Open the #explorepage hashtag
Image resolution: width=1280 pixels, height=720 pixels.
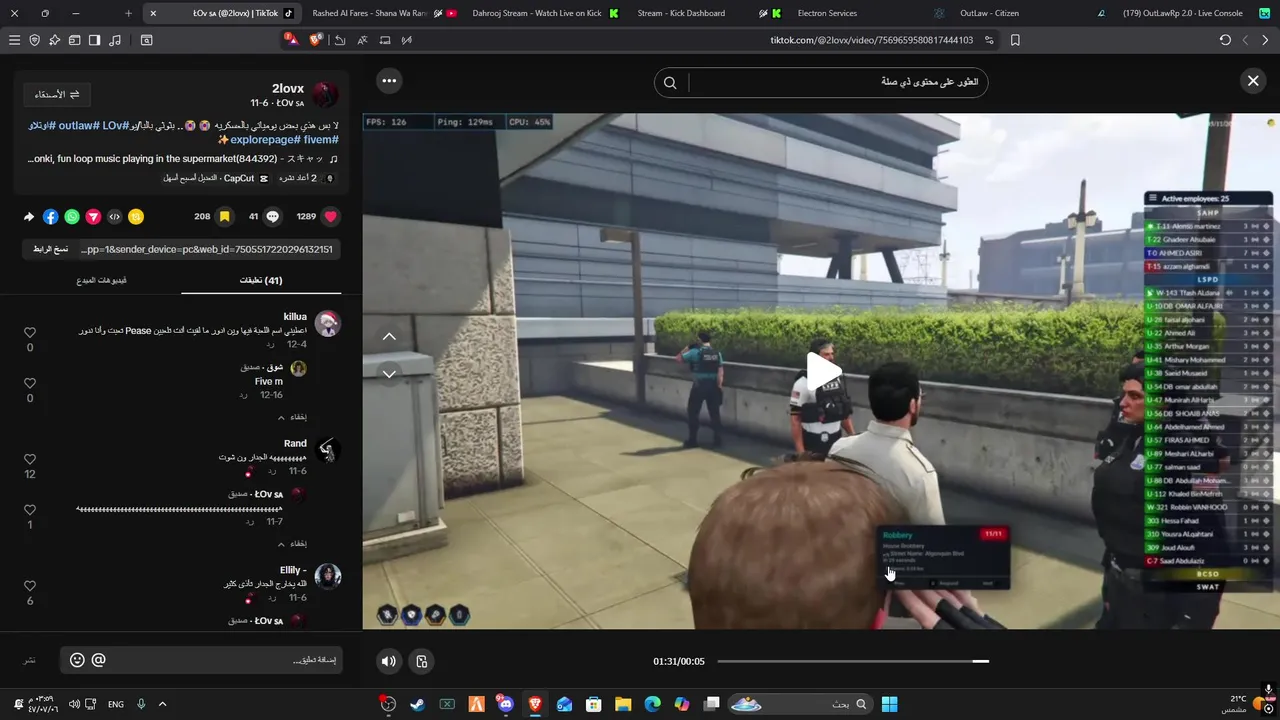coord(265,140)
